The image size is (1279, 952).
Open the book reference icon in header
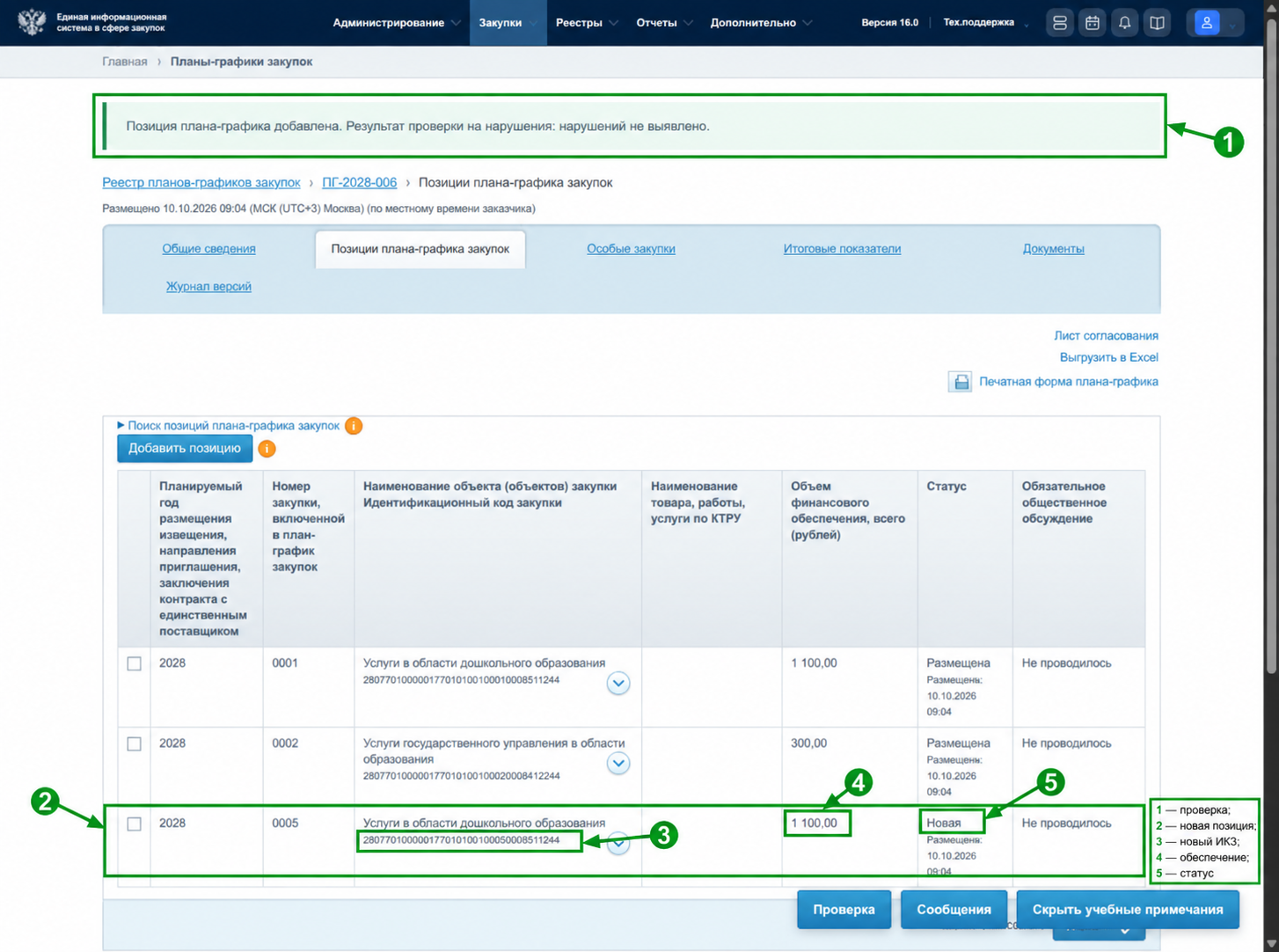1157,23
